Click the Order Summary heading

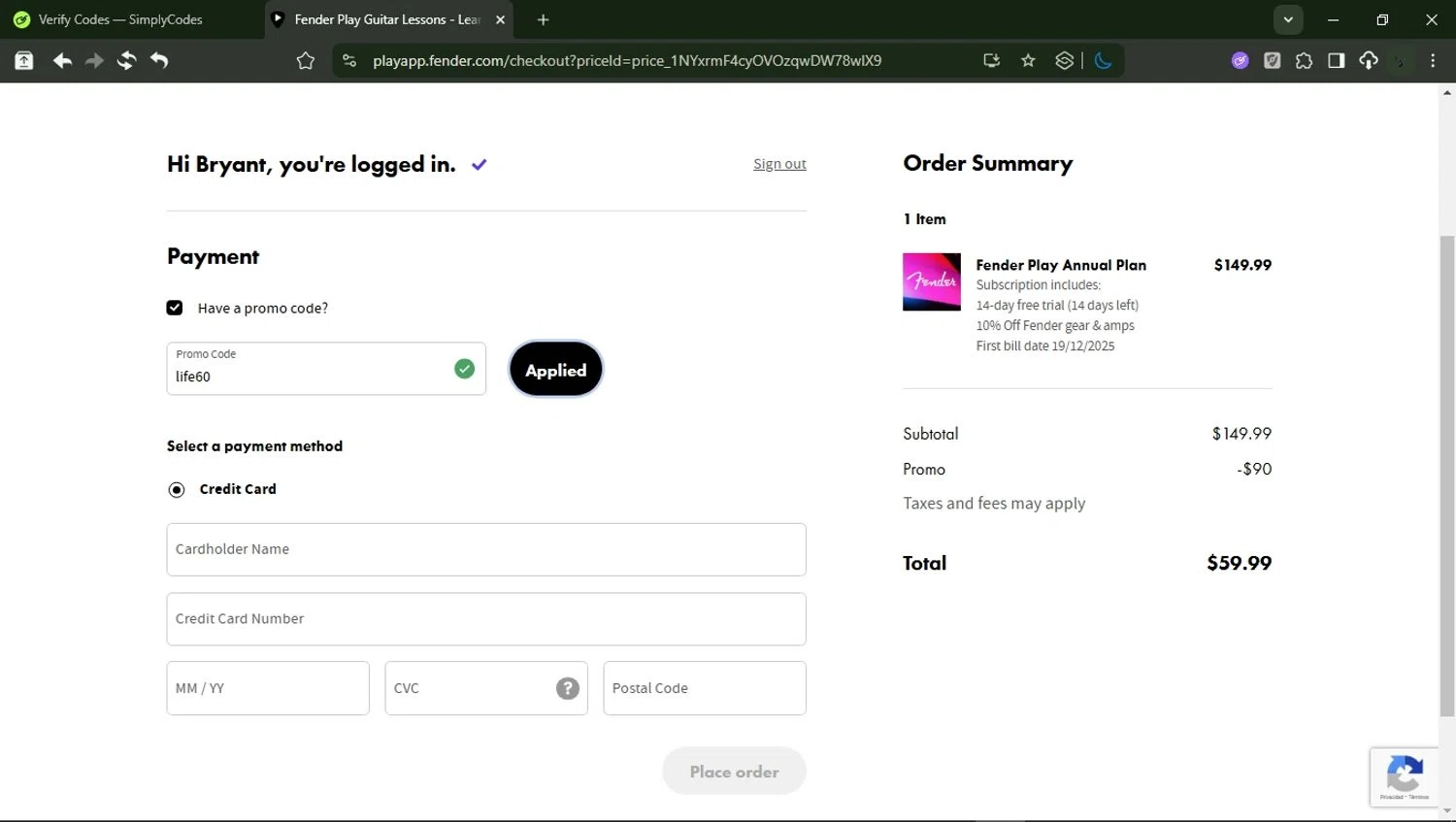pyautogui.click(x=988, y=163)
